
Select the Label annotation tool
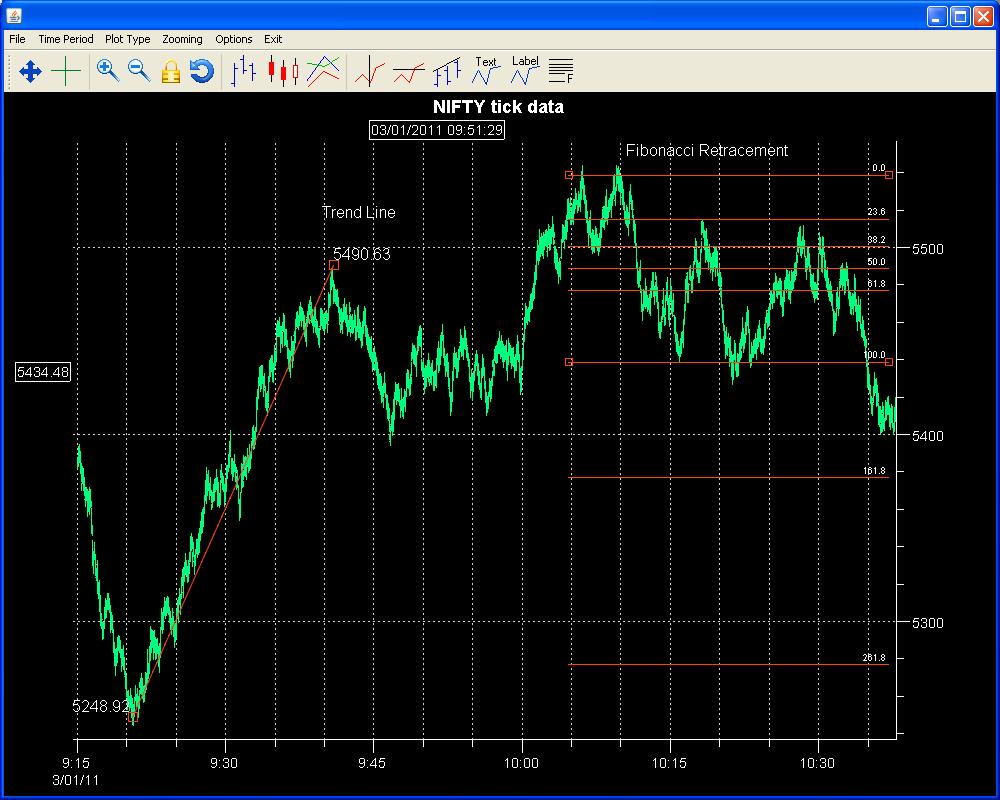(525, 70)
